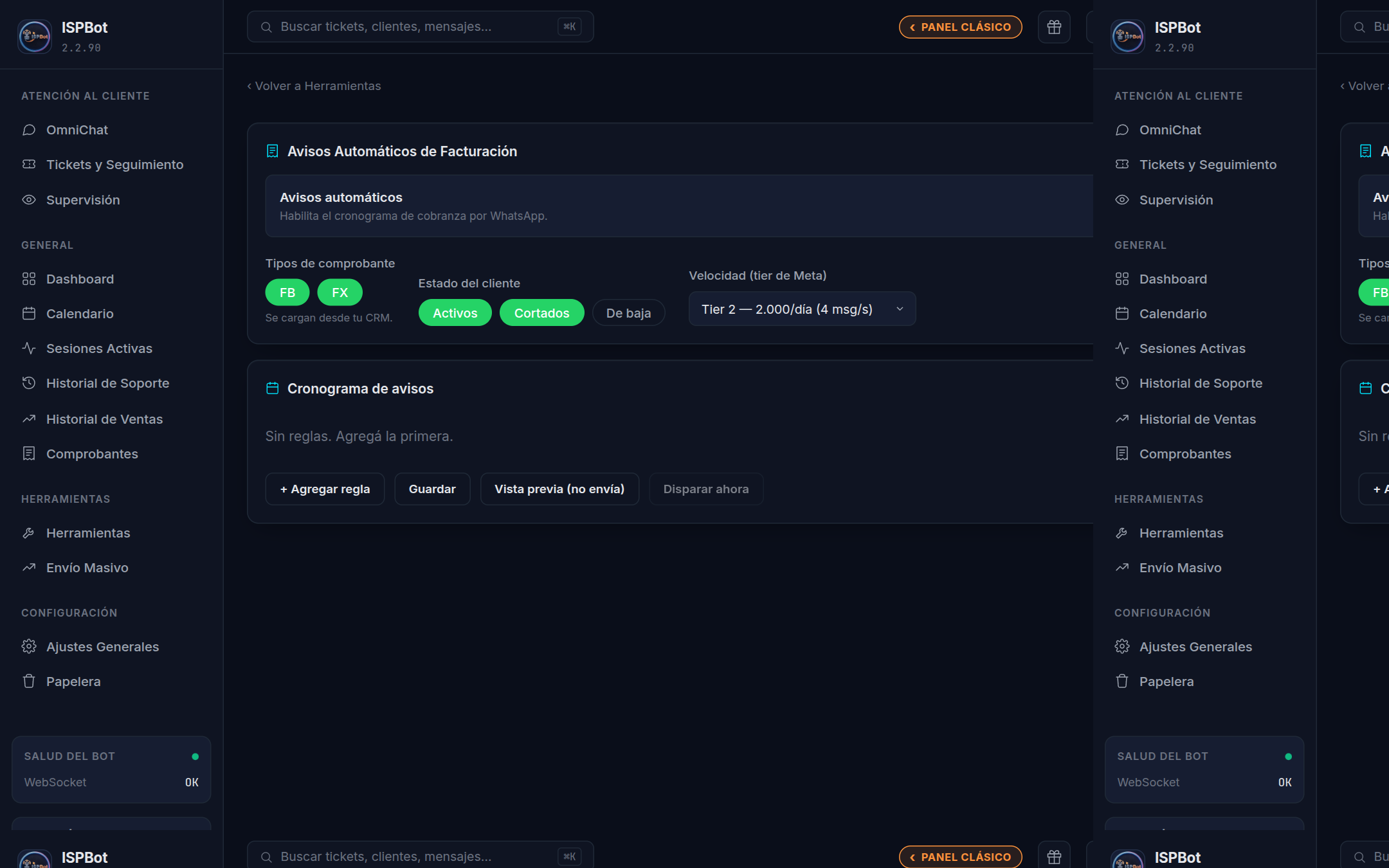Open Papelera trash icon in left sidebar
The image size is (1389, 868).
[x=29, y=682]
